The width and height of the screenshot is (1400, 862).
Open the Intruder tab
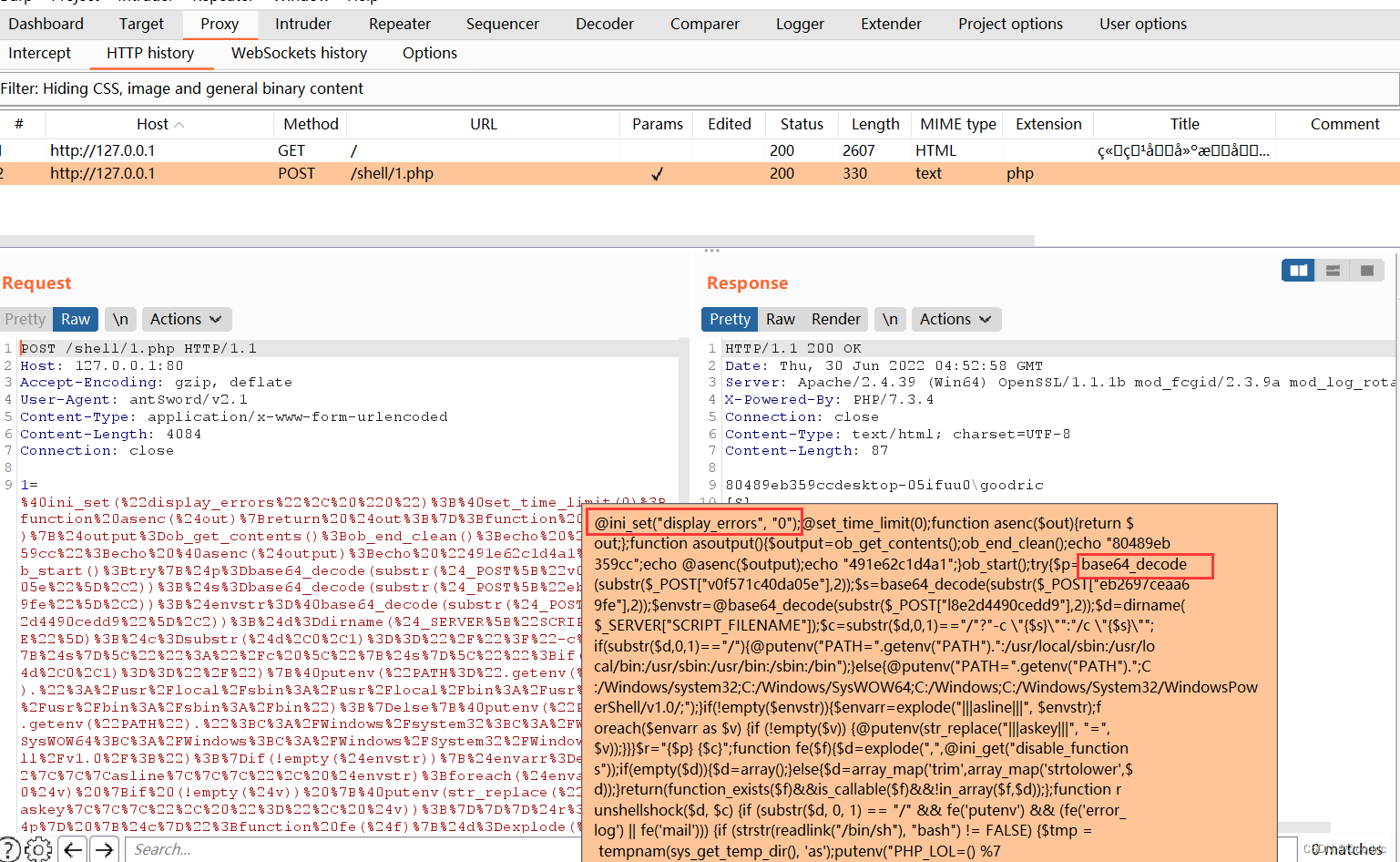[x=303, y=24]
